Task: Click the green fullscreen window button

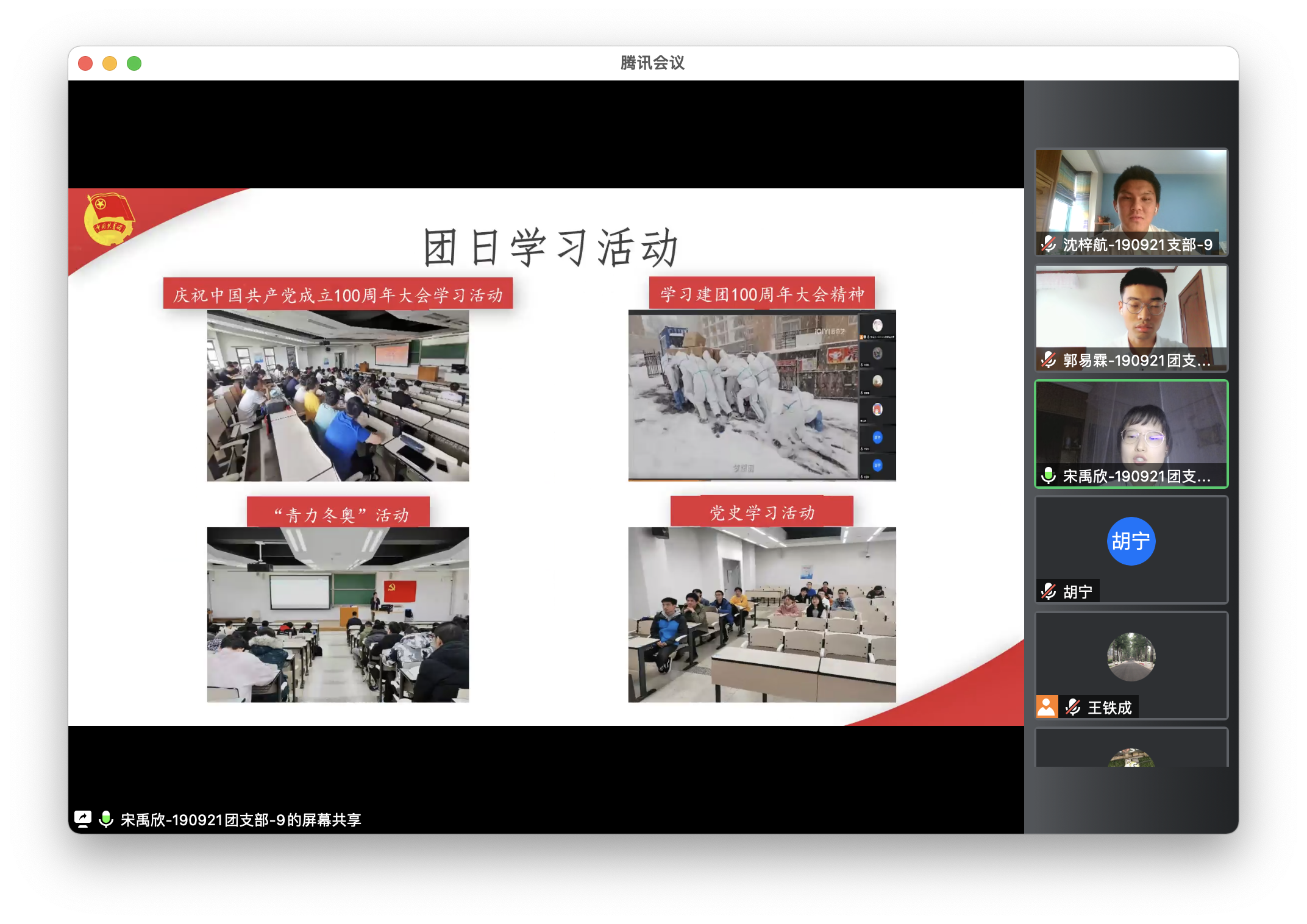Action: [x=134, y=63]
